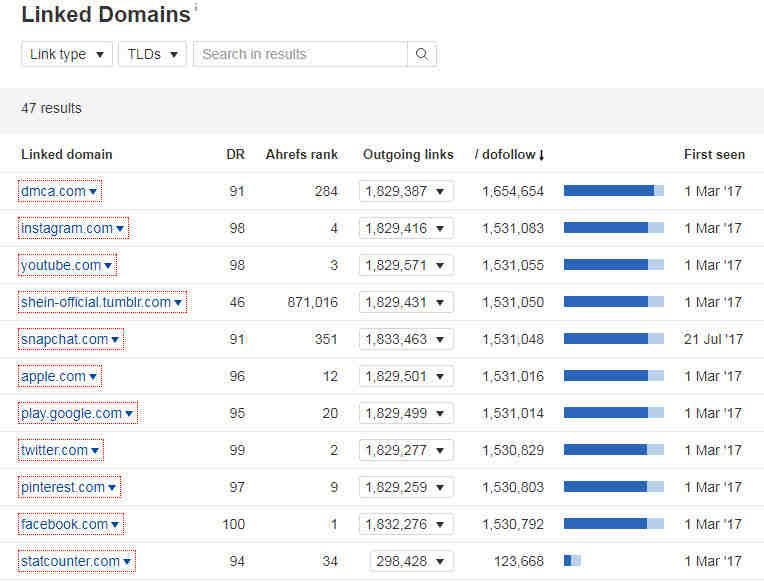The image size is (764, 582).
Task: Click dofollow value 1,530,829
Action: click(x=513, y=450)
